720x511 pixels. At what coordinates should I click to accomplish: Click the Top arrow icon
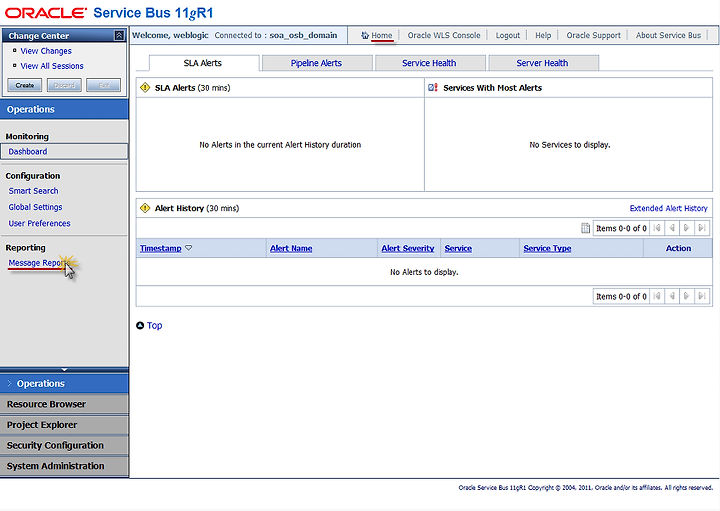[x=140, y=326]
